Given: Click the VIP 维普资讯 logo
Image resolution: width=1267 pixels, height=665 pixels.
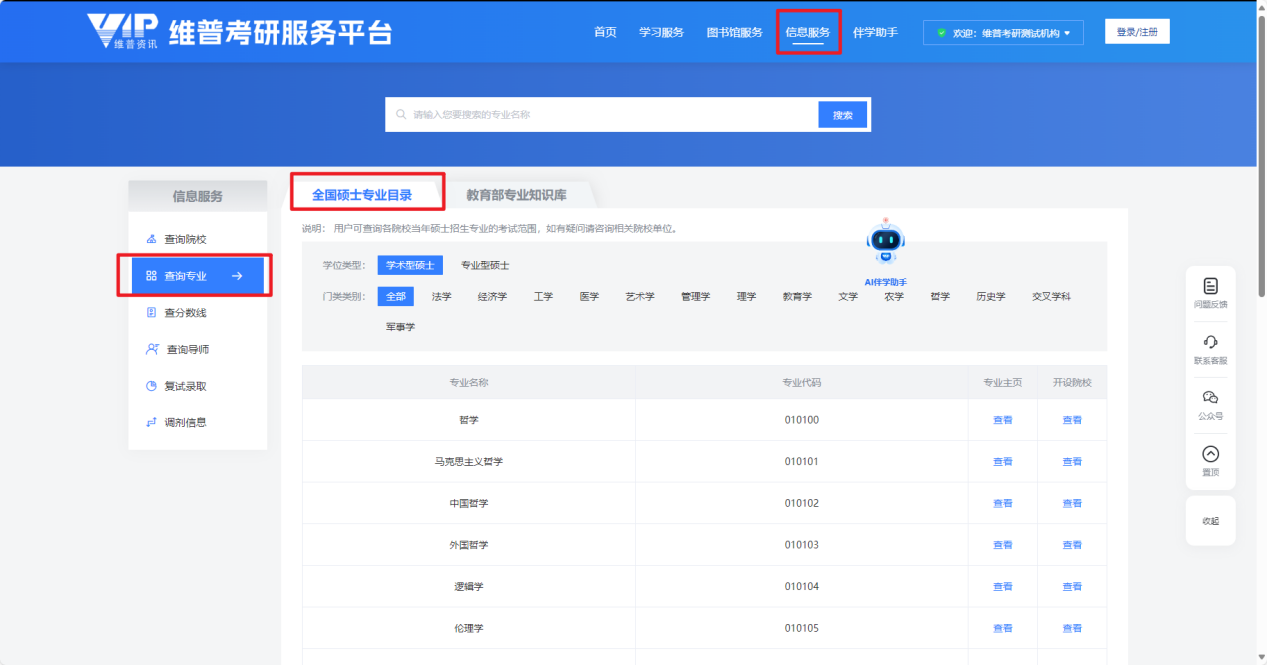Looking at the screenshot, I should pos(122,32).
